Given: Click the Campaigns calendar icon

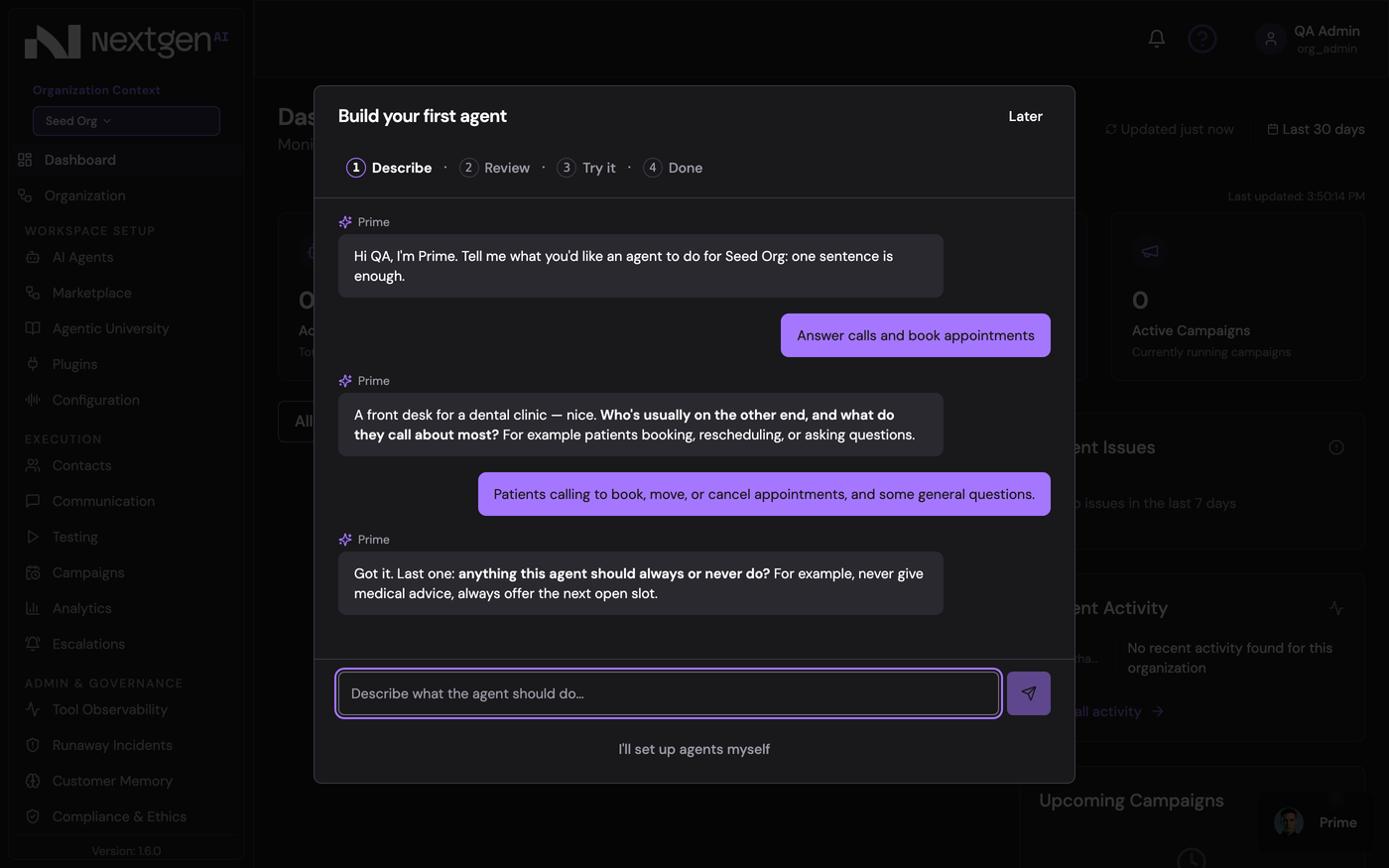Looking at the screenshot, I should point(33,572).
